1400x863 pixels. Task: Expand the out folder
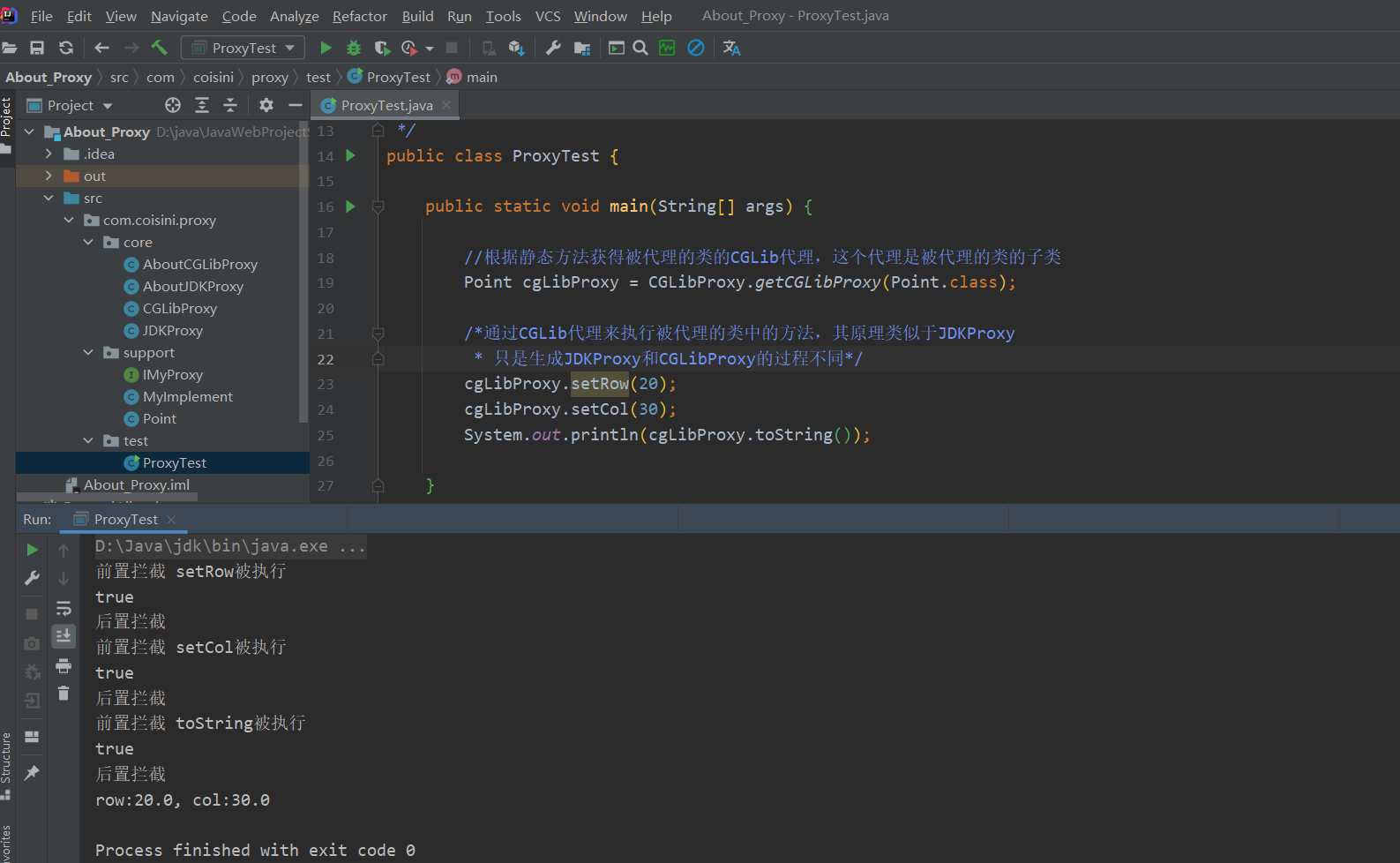point(49,176)
